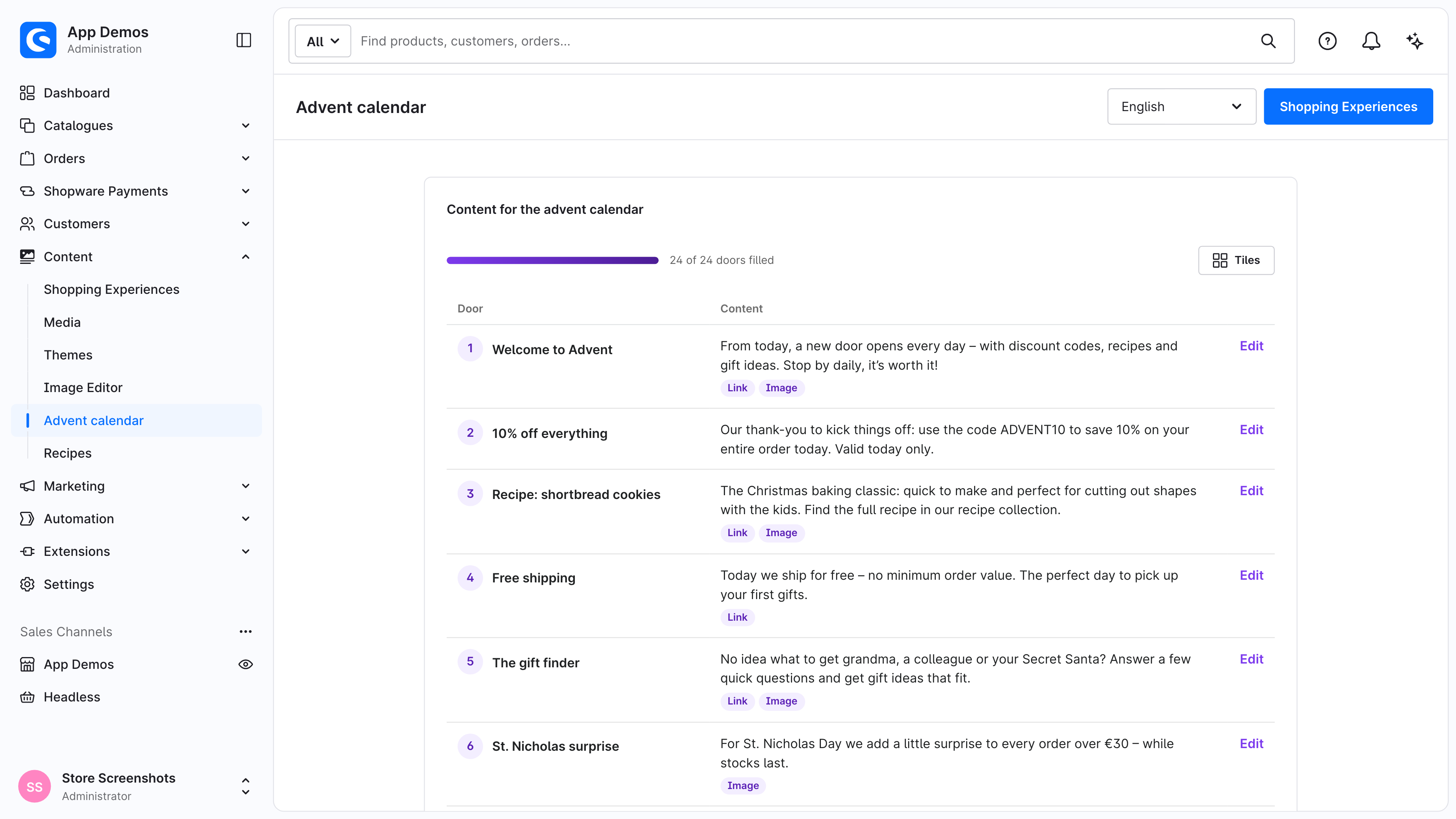Click the Automation icon
This screenshot has width=1456, height=819.
click(x=27, y=518)
